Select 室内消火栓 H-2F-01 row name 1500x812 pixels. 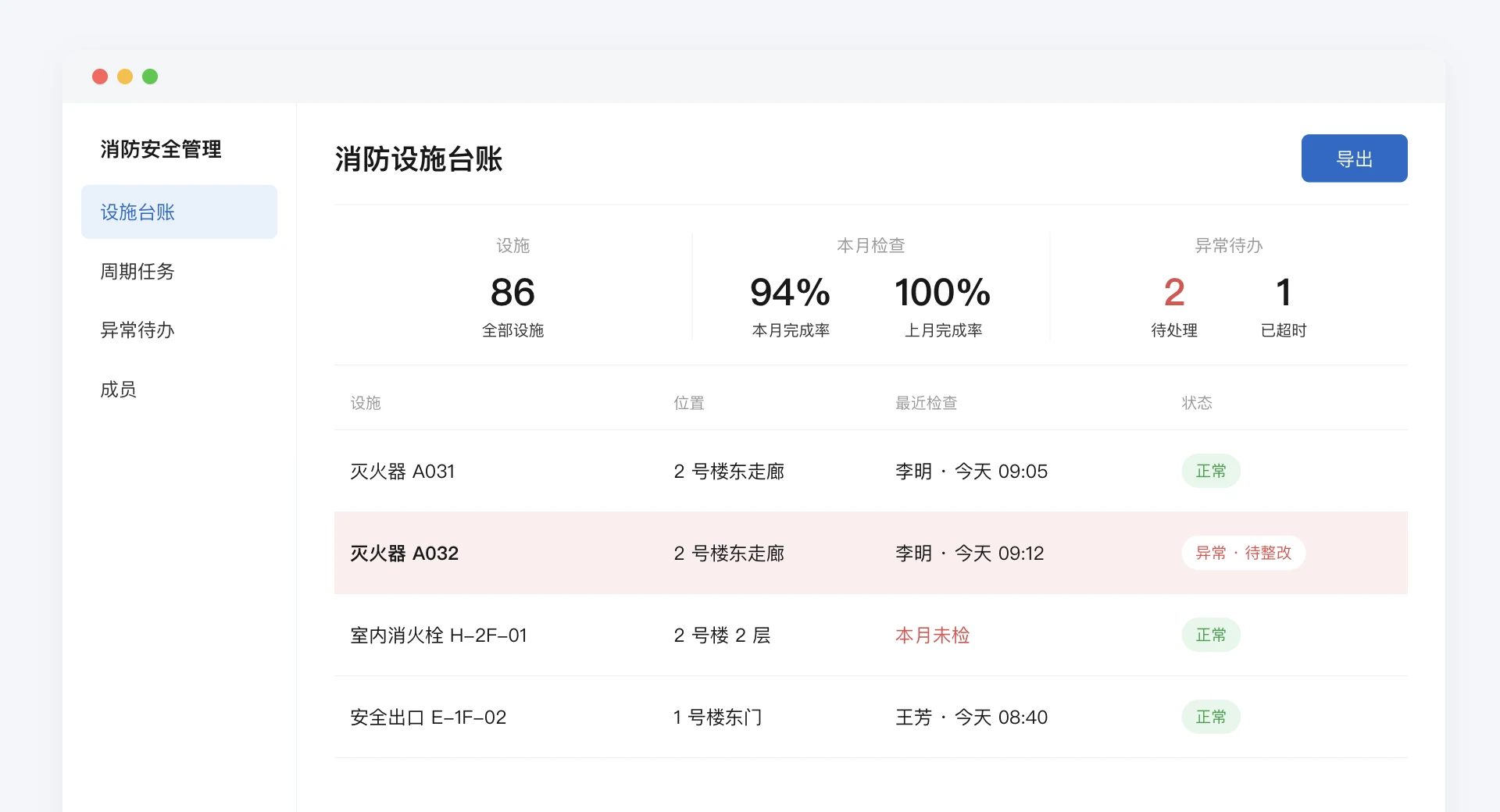438,635
